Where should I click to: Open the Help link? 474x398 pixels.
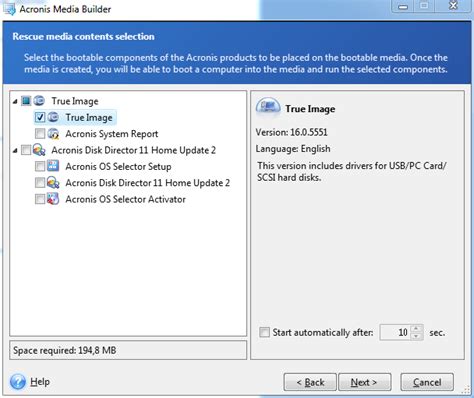(40, 382)
